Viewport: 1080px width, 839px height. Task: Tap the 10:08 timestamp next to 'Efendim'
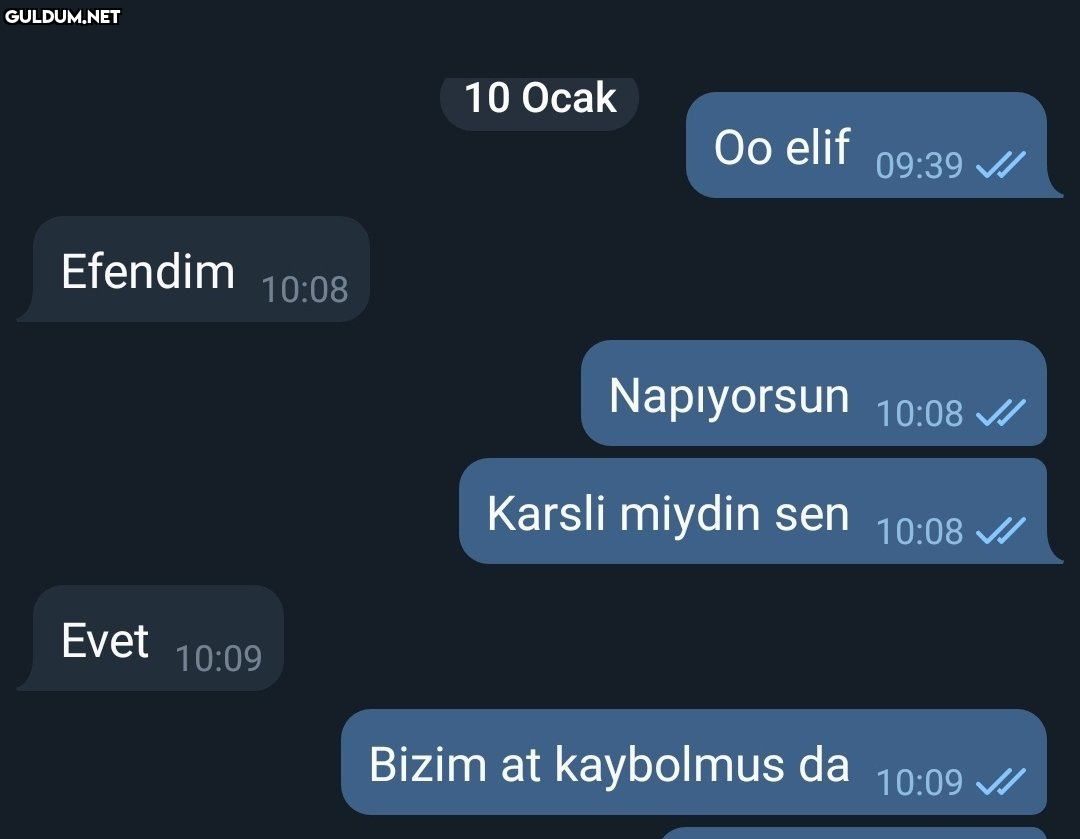tap(304, 289)
